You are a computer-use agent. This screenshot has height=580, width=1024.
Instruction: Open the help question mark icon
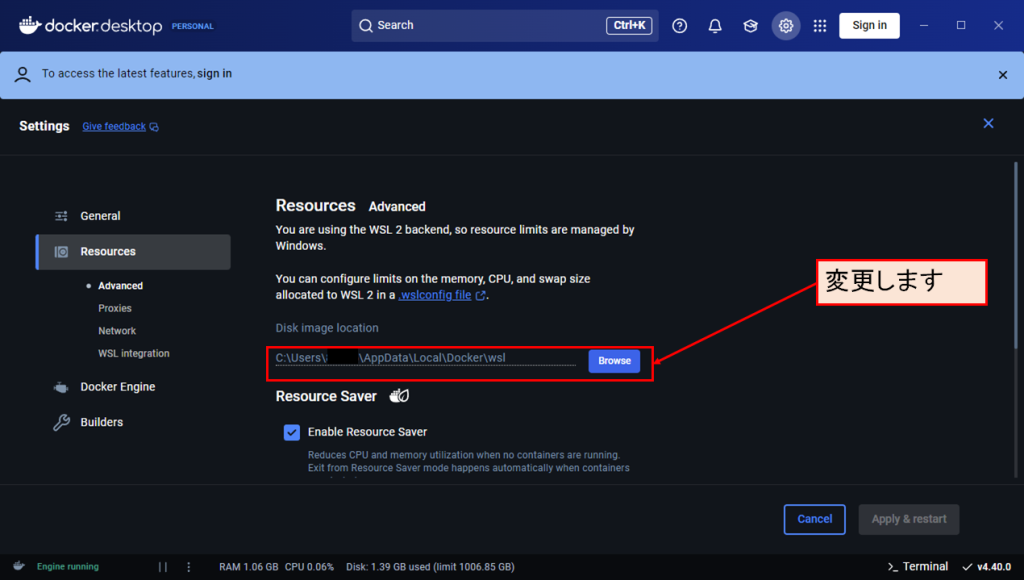tap(679, 25)
